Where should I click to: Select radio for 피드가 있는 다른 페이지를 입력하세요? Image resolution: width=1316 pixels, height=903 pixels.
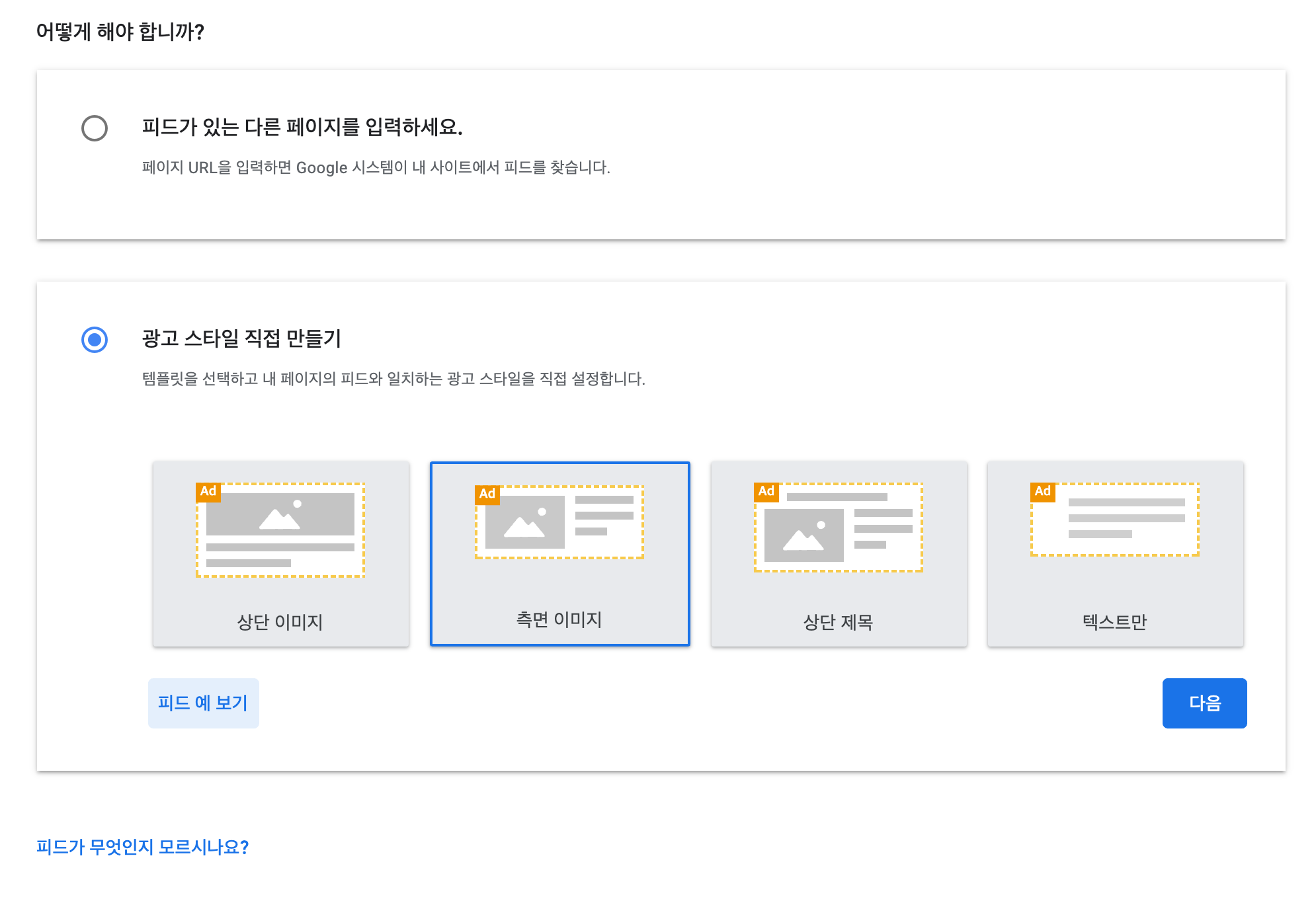95,128
